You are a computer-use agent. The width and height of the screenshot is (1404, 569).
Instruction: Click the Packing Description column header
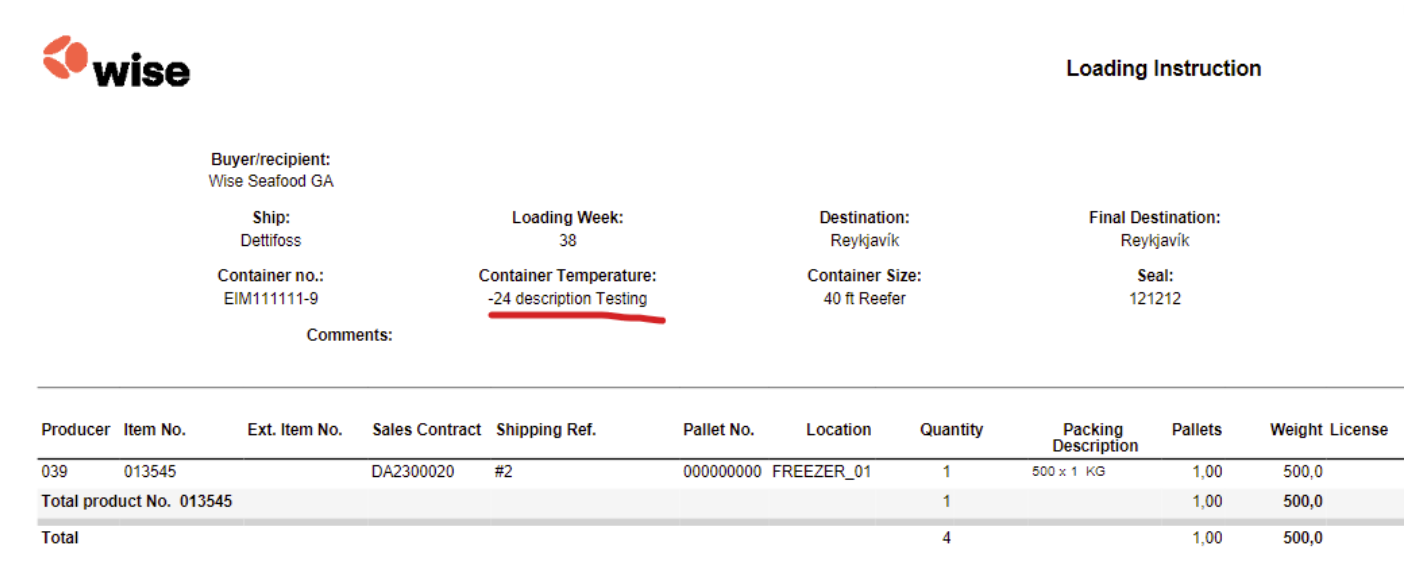[1094, 438]
